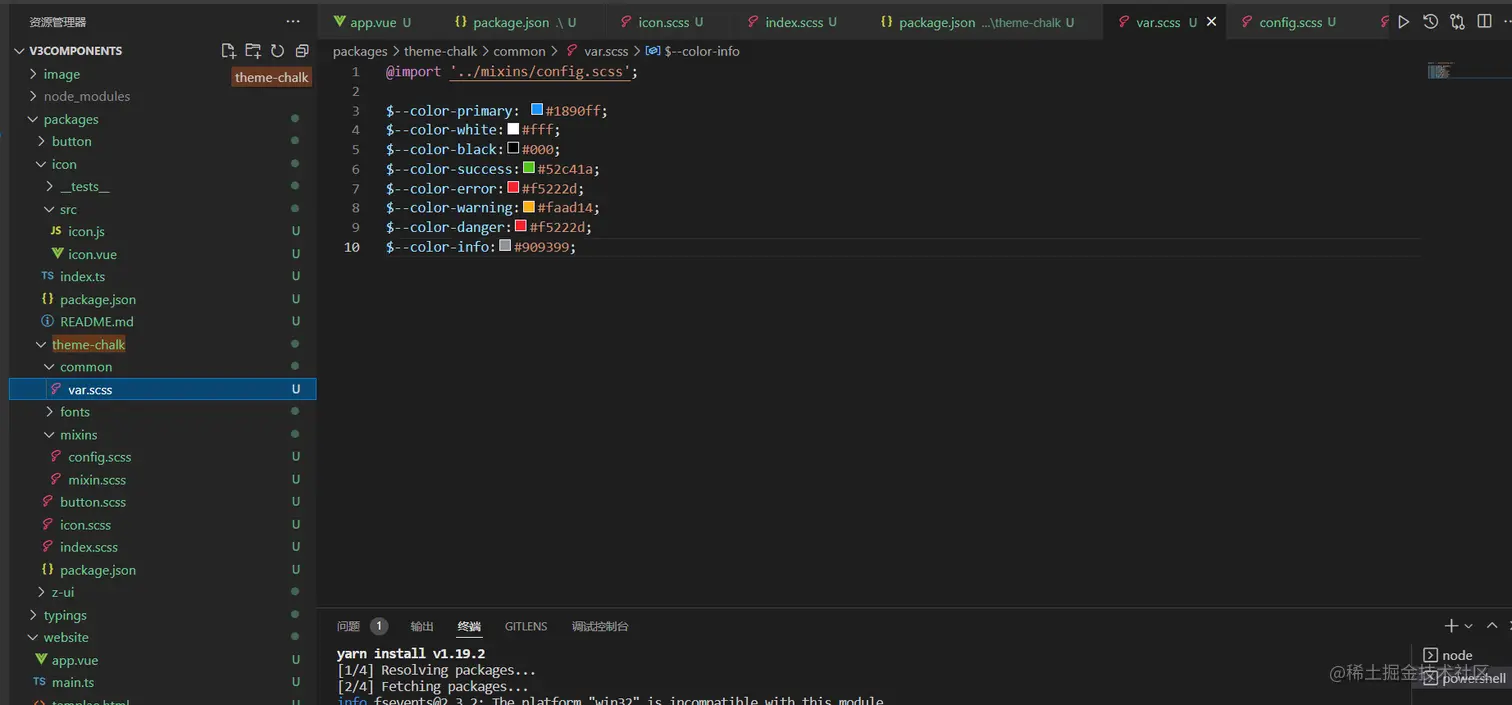Screen dimensions: 1512x705
Task: Open the GITLENS panel tab
Action: pos(526,626)
